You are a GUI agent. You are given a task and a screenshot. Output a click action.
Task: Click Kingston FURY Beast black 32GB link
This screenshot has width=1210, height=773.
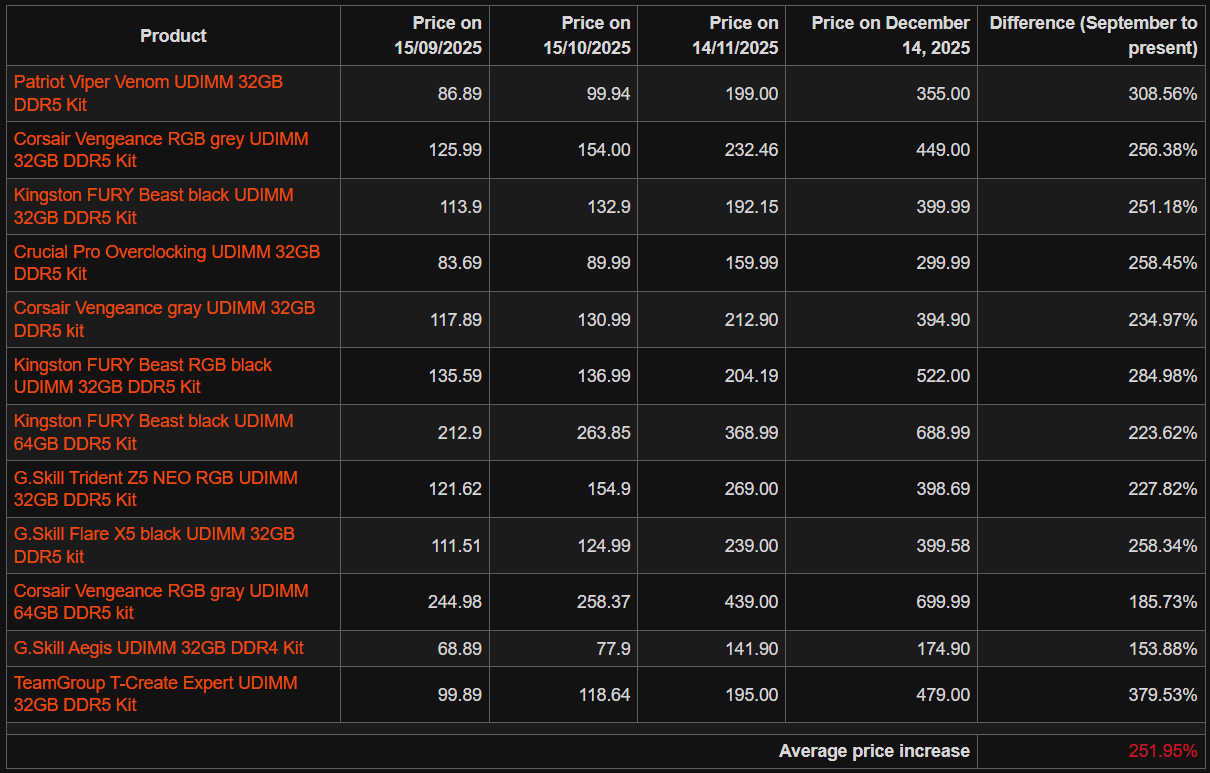(x=154, y=196)
